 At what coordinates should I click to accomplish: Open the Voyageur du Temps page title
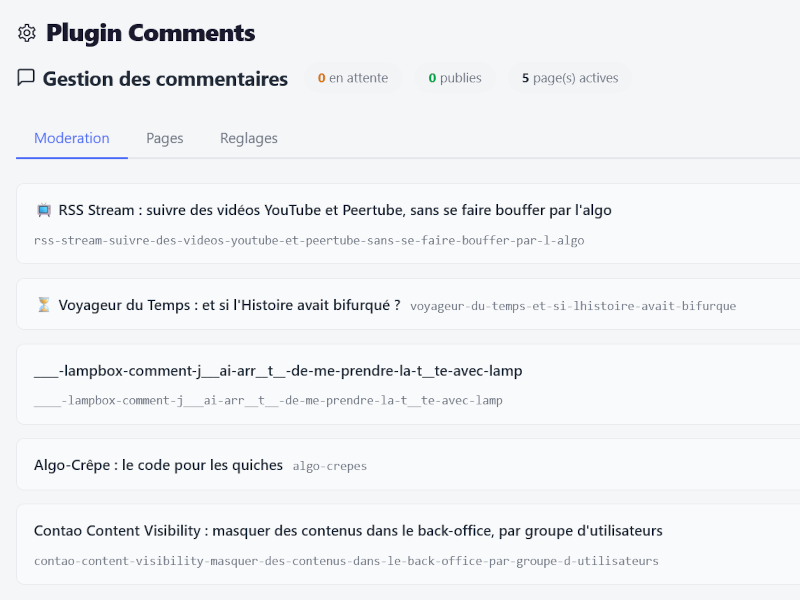(229, 305)
